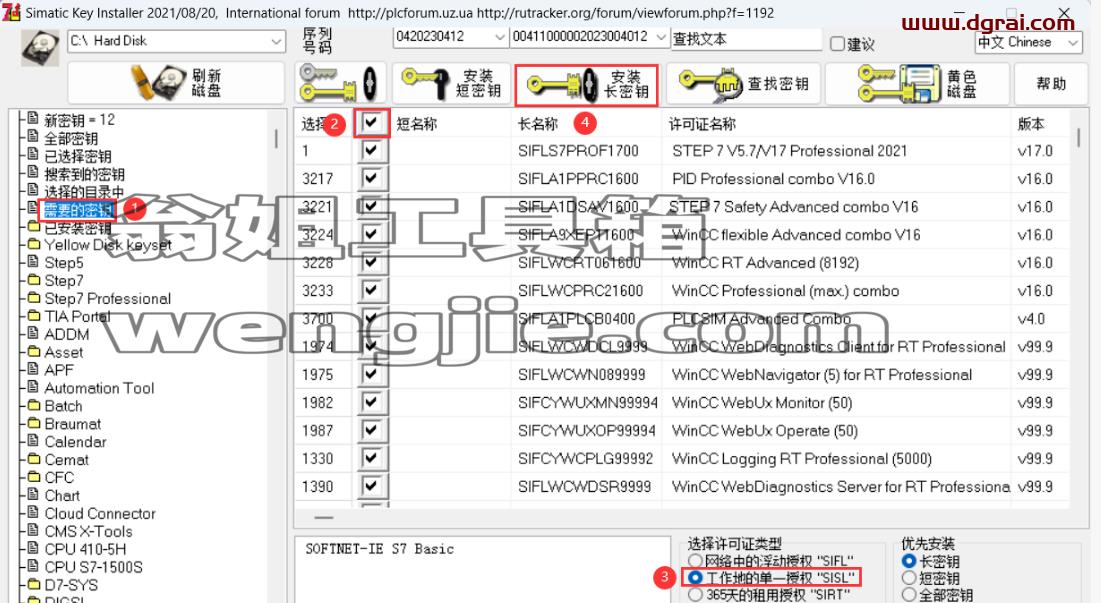Toggle checkbox for row 1982
Viewport: 1101px width, 603px height.
(371, 402)
